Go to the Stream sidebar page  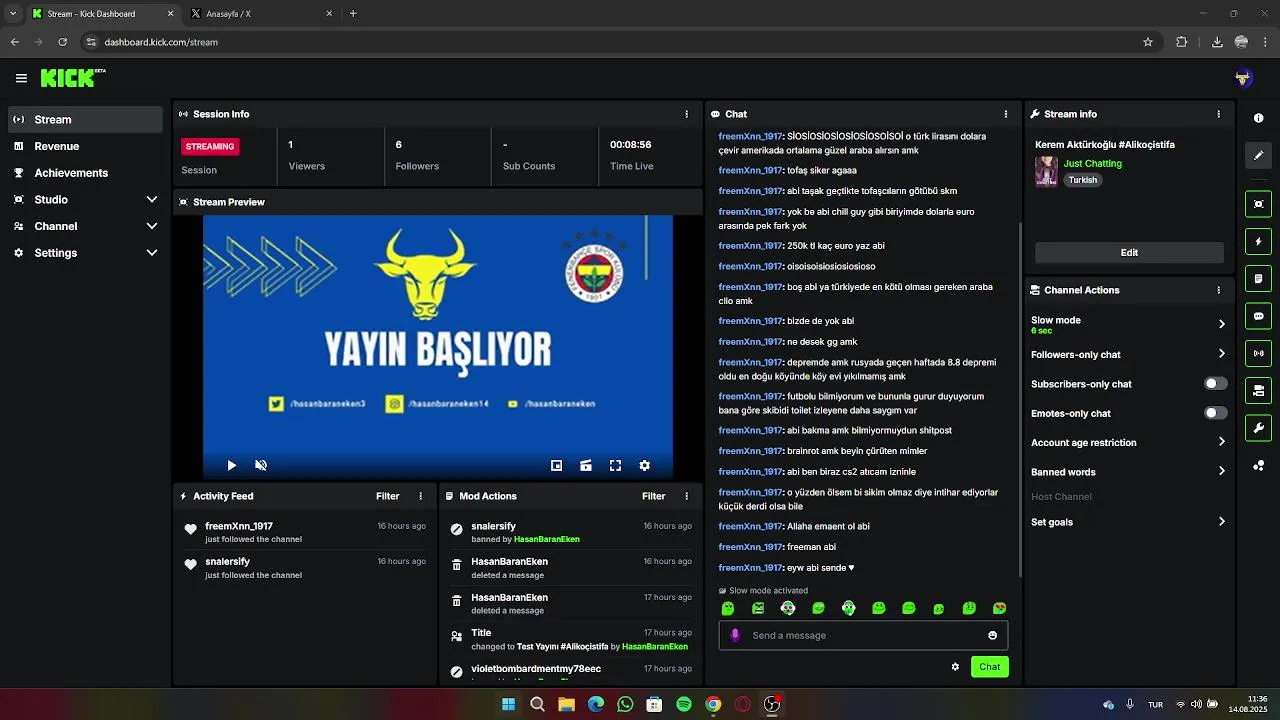click(x=85, y=119)
